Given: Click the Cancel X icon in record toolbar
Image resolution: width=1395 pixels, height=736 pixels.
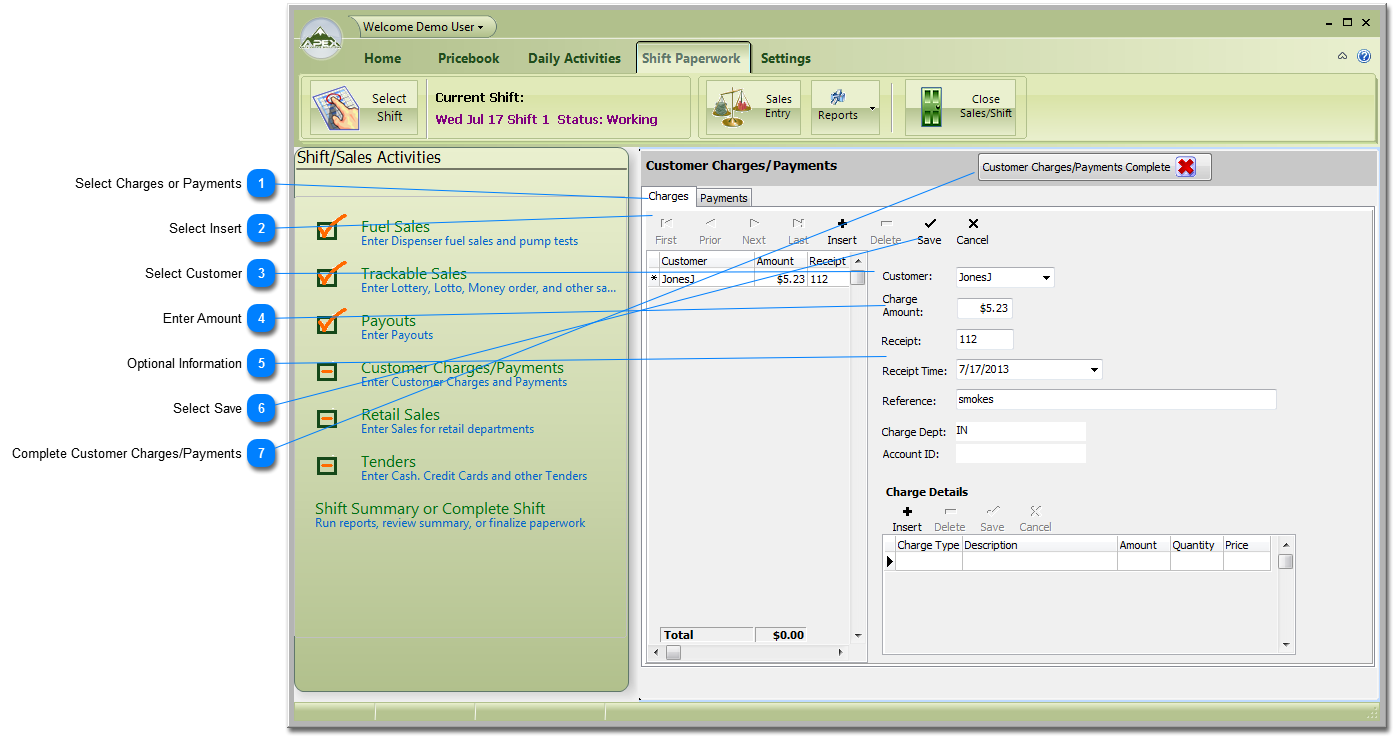Looking at the screenshot, I should (973, 224).
